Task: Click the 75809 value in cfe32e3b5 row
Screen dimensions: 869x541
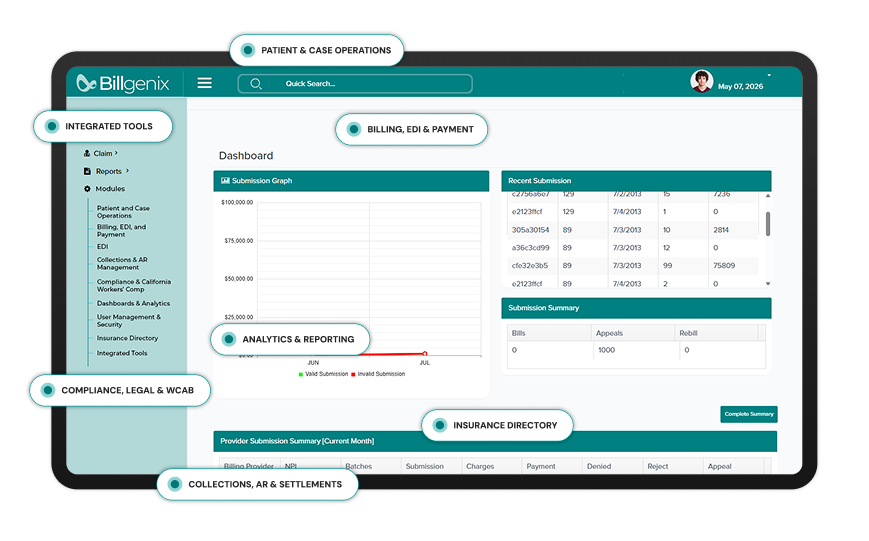Action: [x=724, y=266]
